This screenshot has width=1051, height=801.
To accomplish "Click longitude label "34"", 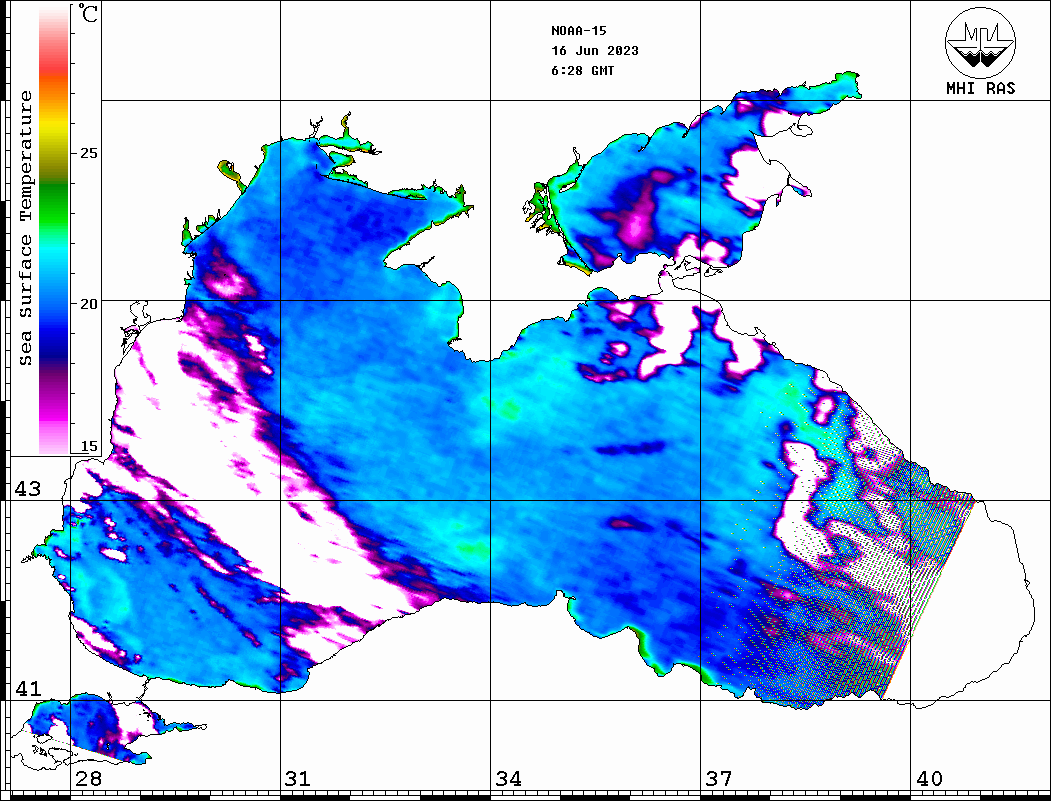I will [508, 778].
